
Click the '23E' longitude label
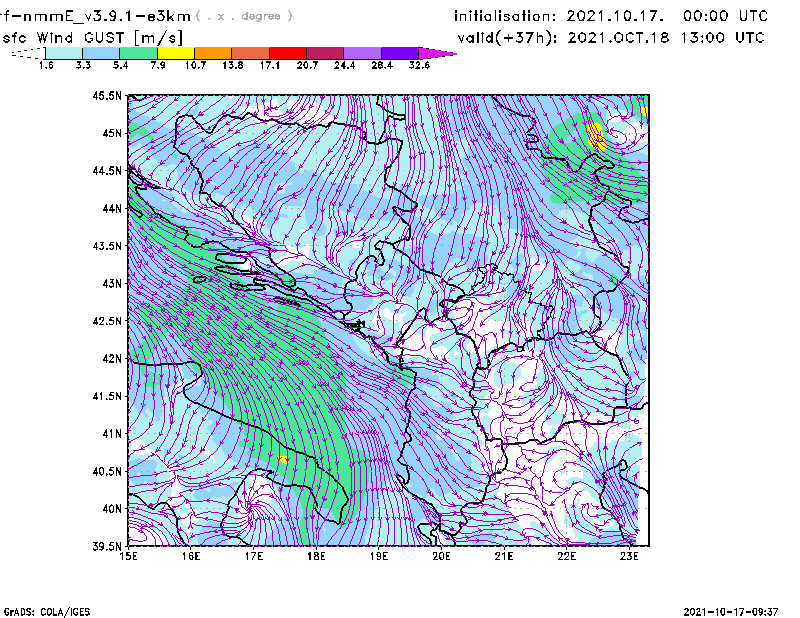[x=629, y=556]
